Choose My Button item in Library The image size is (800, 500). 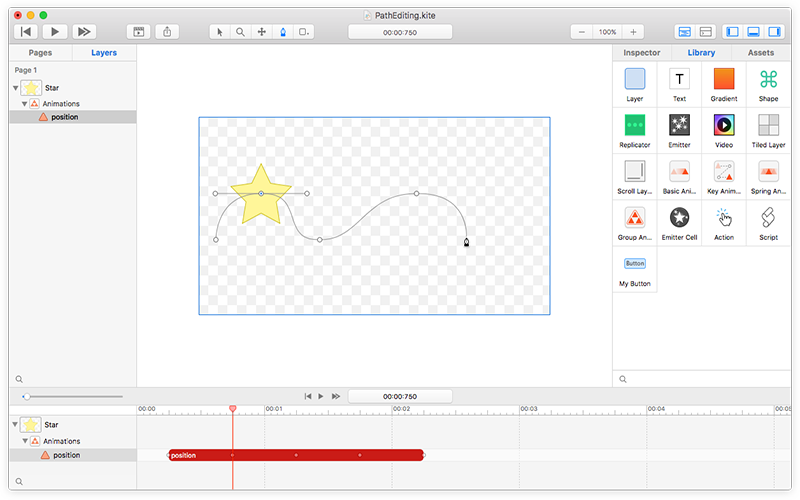click(635, 270)
